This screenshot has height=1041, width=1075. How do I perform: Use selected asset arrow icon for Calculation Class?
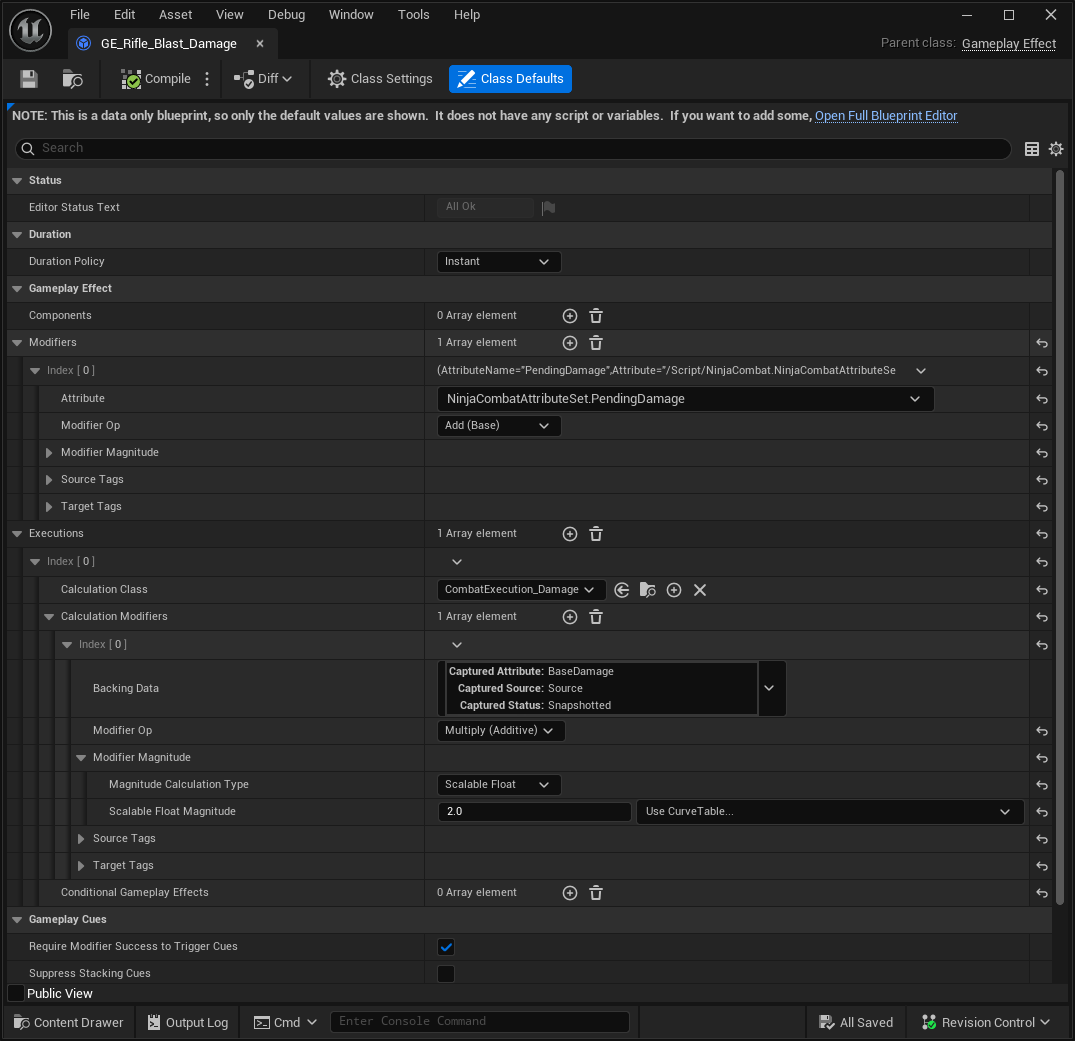pos(622,590)
